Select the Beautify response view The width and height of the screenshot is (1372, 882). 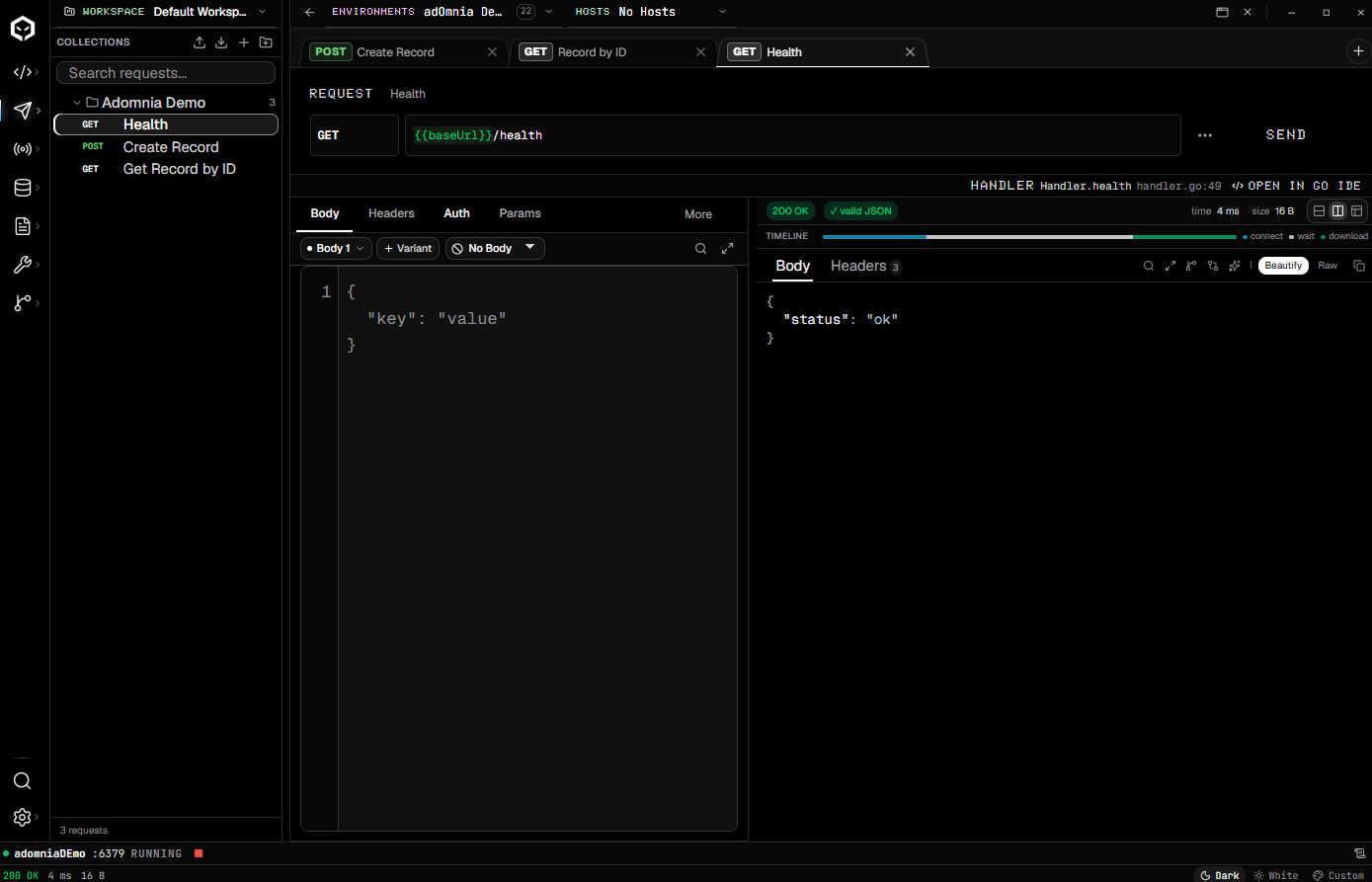pos(1283,266)
